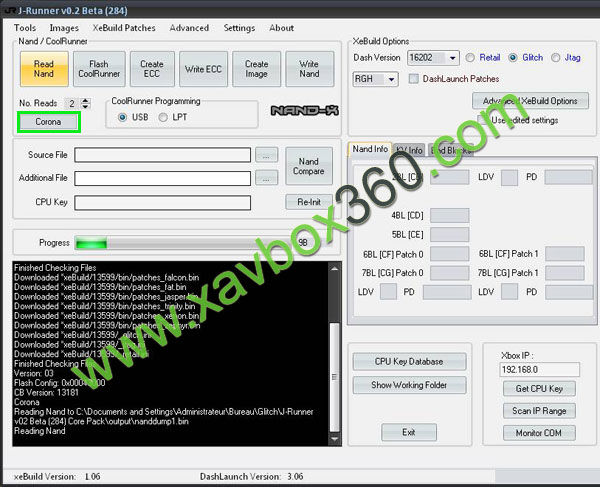The image size is (600, 487).
Task: Browse for Additional File with ... button
Action: click(266, 178)
